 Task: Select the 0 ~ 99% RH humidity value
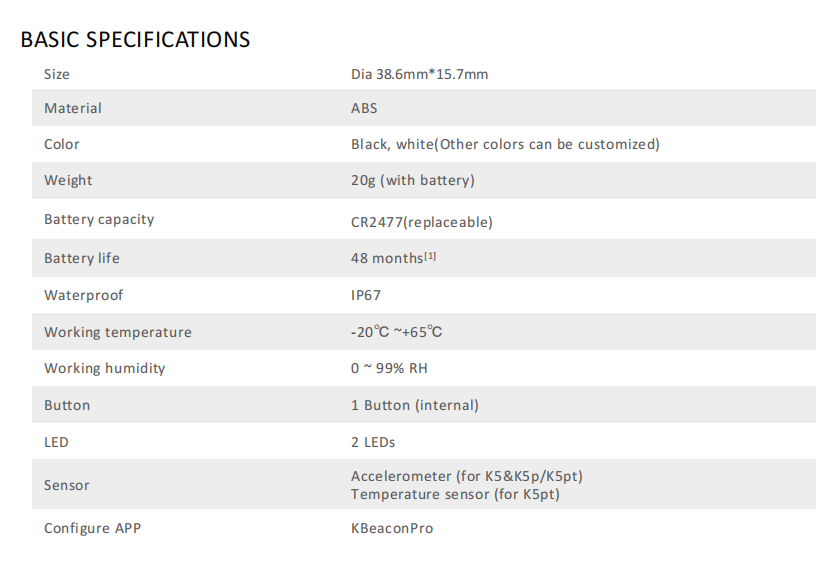point(389,368)
